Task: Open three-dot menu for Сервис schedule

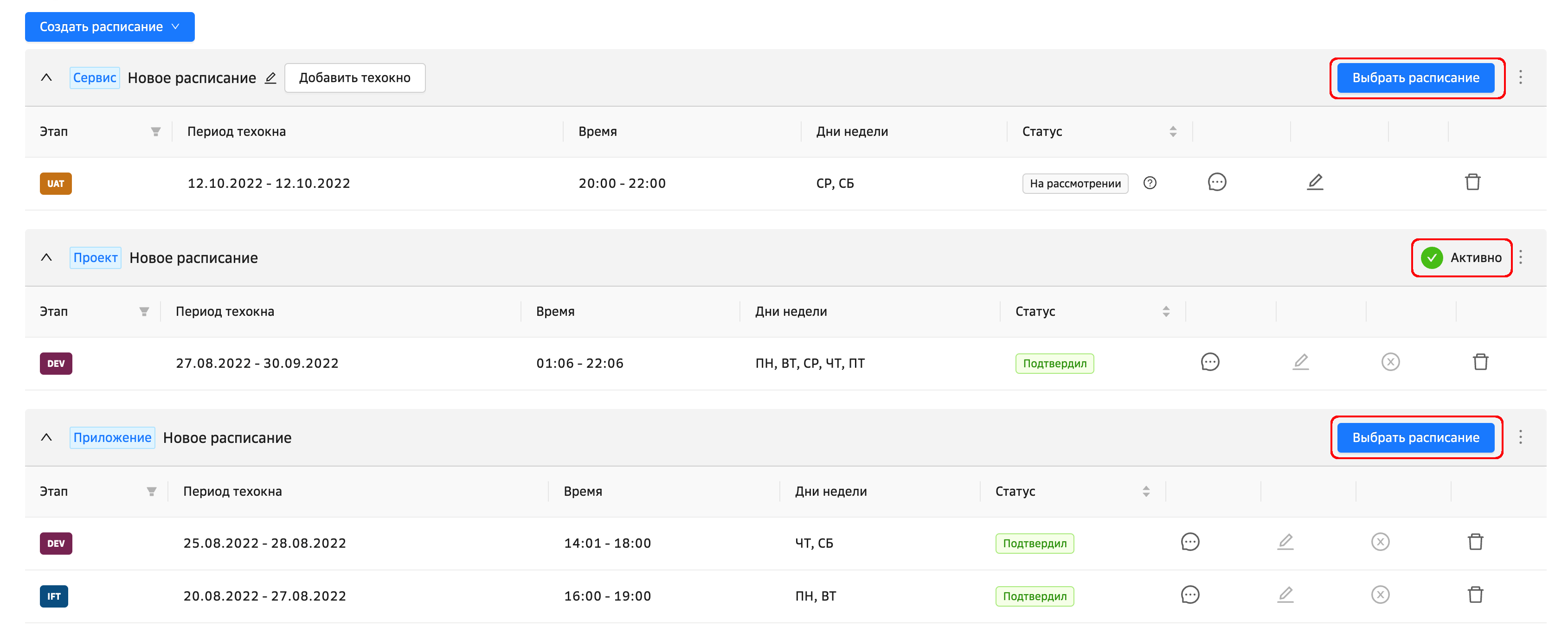Action: click(x=1520, y=77)
